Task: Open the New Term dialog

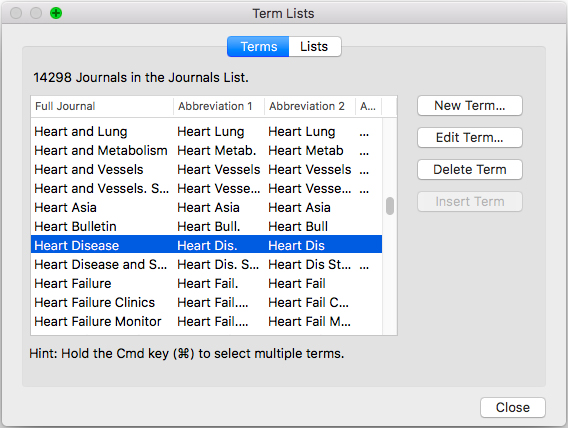Action: (469, 106)
